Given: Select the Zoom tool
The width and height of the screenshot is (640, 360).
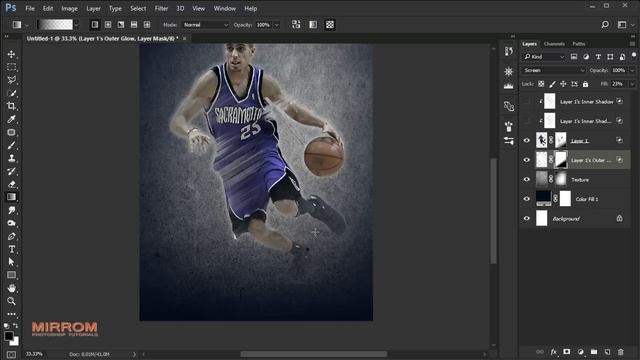Looking at the screenshot, I should 11,301.
